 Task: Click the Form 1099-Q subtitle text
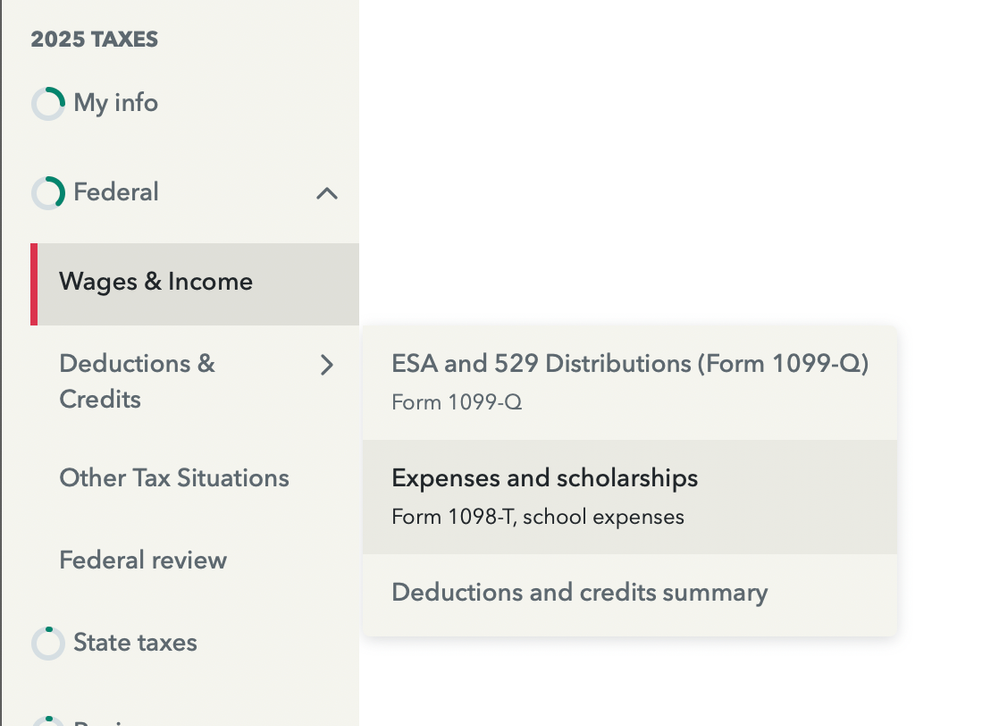click(x=457, y=403)
